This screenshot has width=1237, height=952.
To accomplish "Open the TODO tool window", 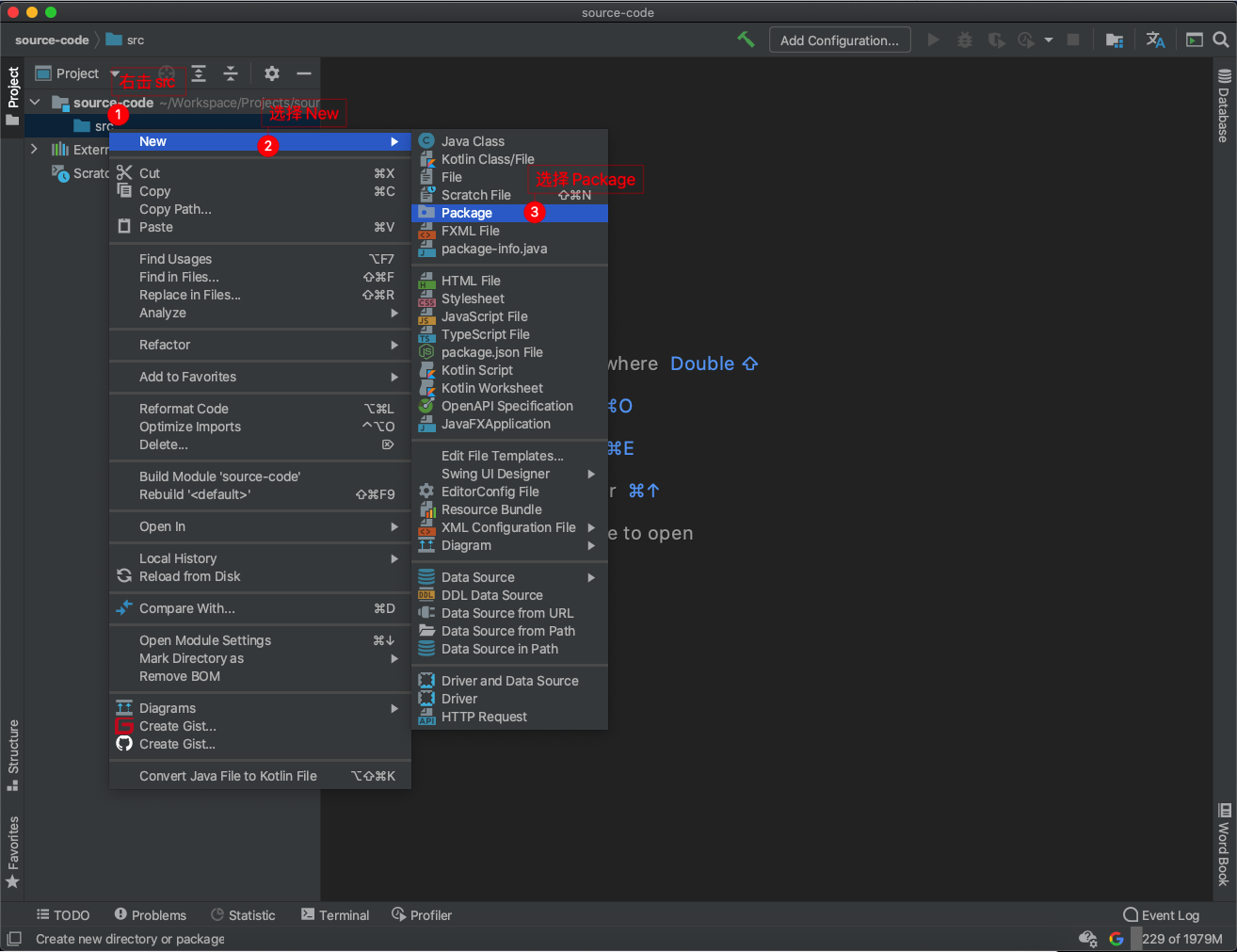I will tap(63, 915).
